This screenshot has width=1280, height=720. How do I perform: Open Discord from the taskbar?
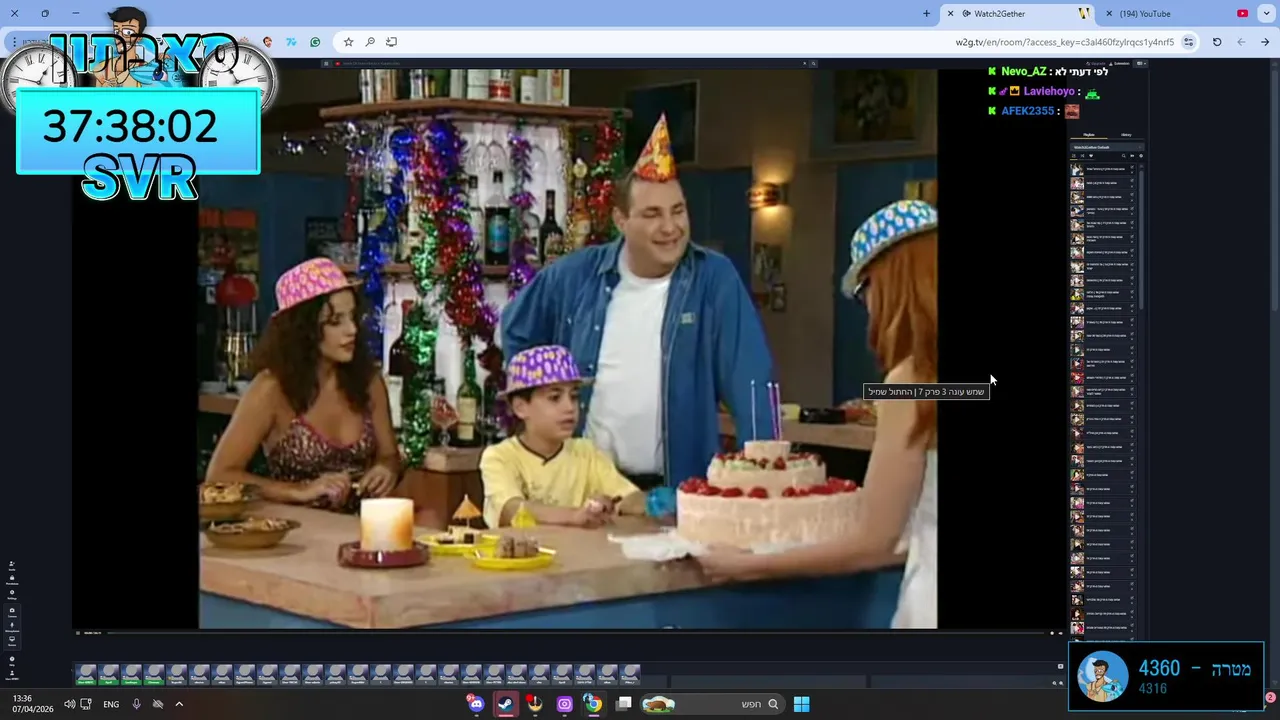tap(476, 704)
